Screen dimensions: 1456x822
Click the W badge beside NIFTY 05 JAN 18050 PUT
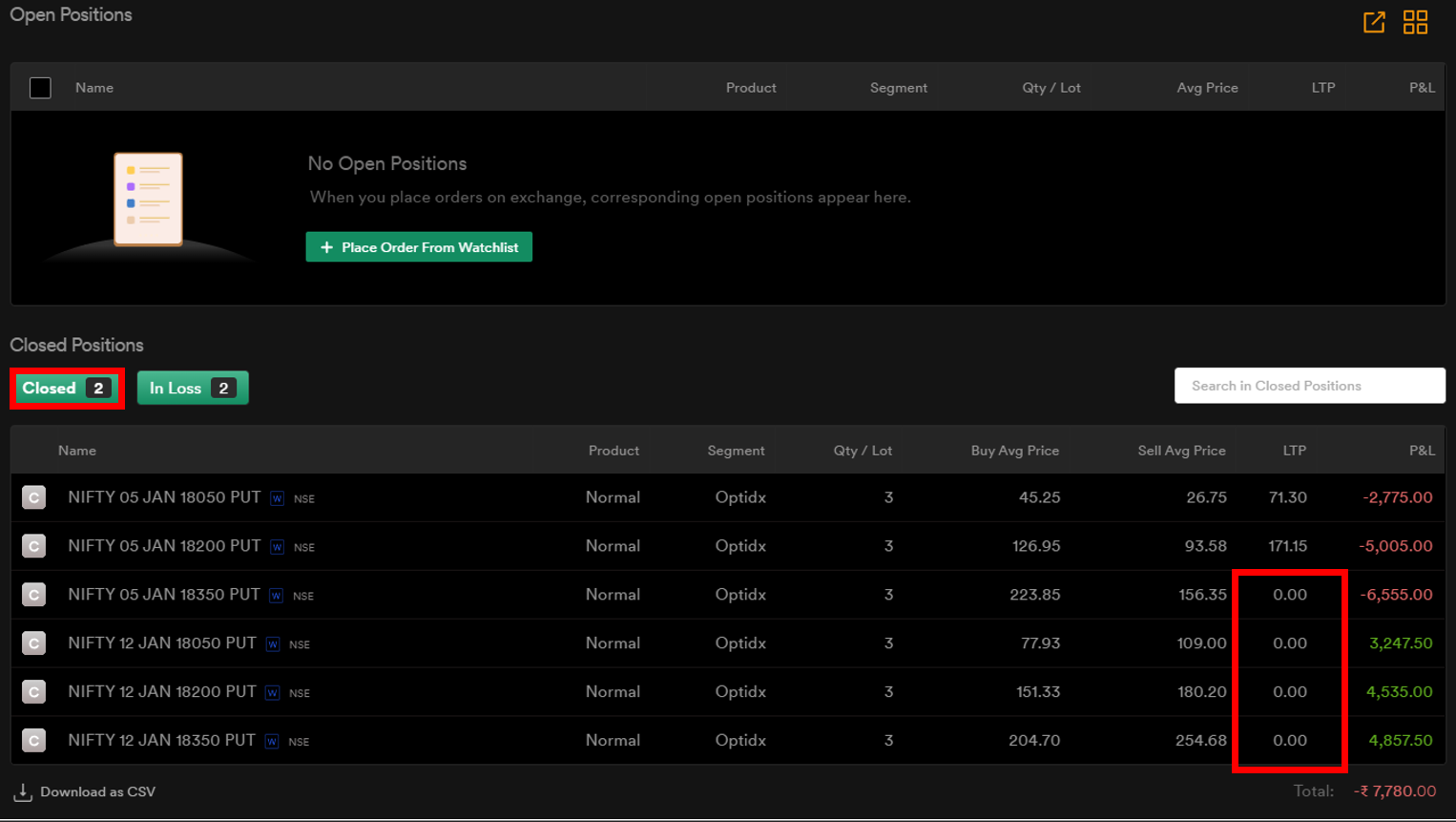(x=277, y=498)
